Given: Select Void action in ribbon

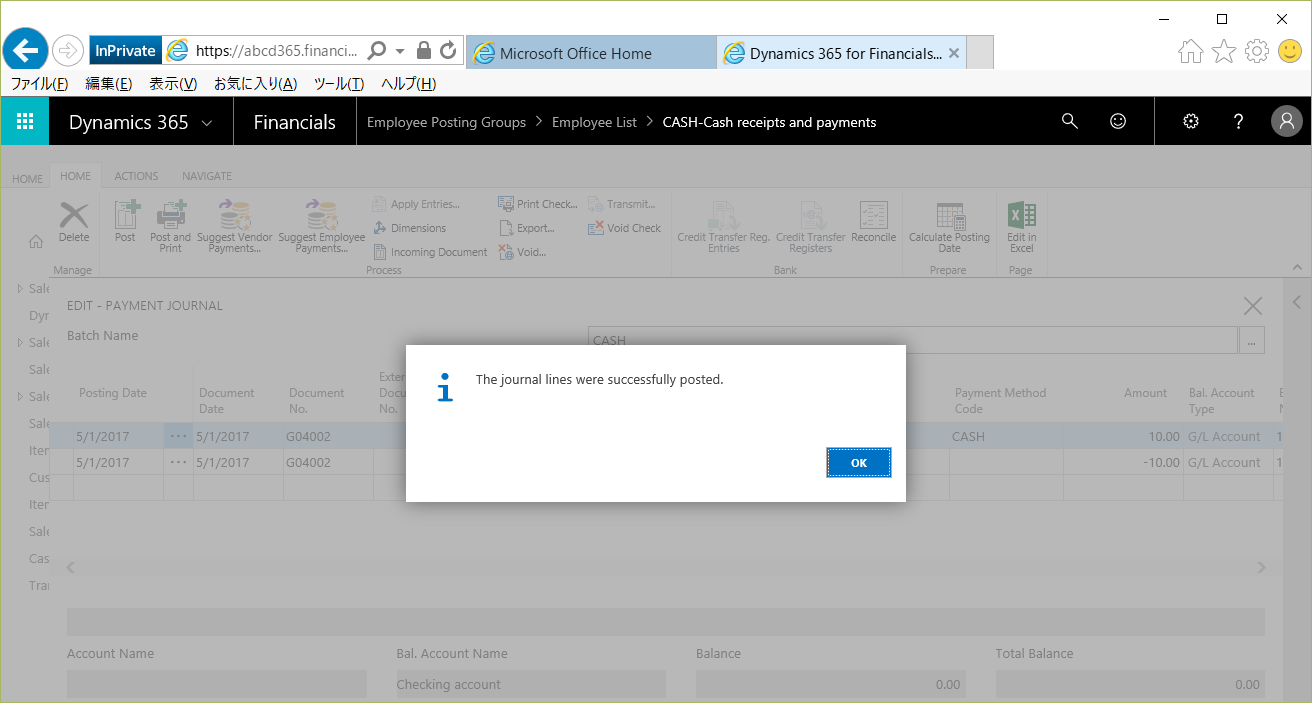Looking at the screenshot, I should coord(522,252).
